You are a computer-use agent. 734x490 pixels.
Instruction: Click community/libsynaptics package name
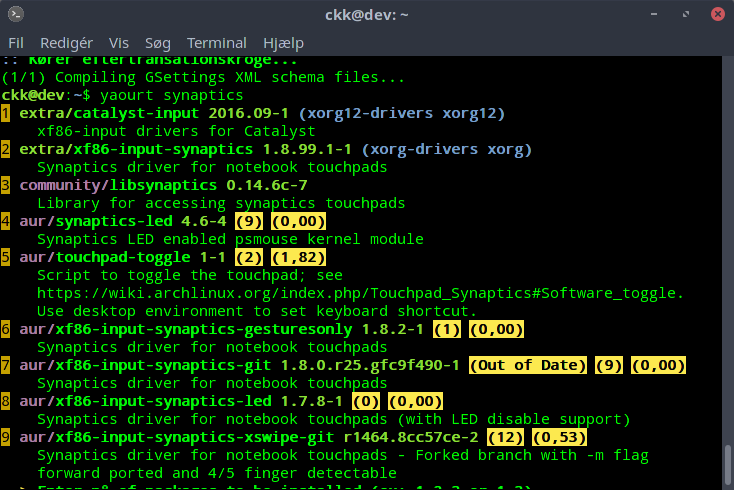pyautogui.click(x=118, y=185)
